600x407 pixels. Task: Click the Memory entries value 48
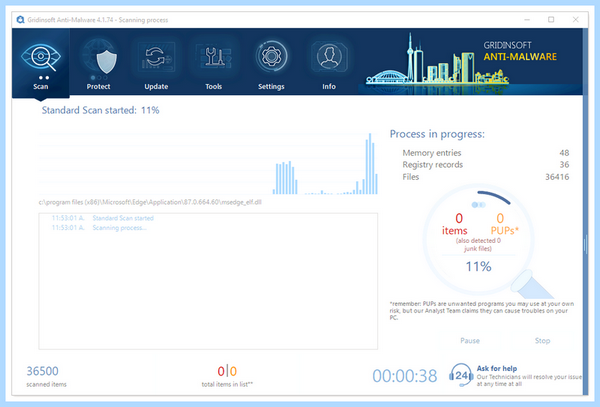pyautogui.click(x=564, y=153)
